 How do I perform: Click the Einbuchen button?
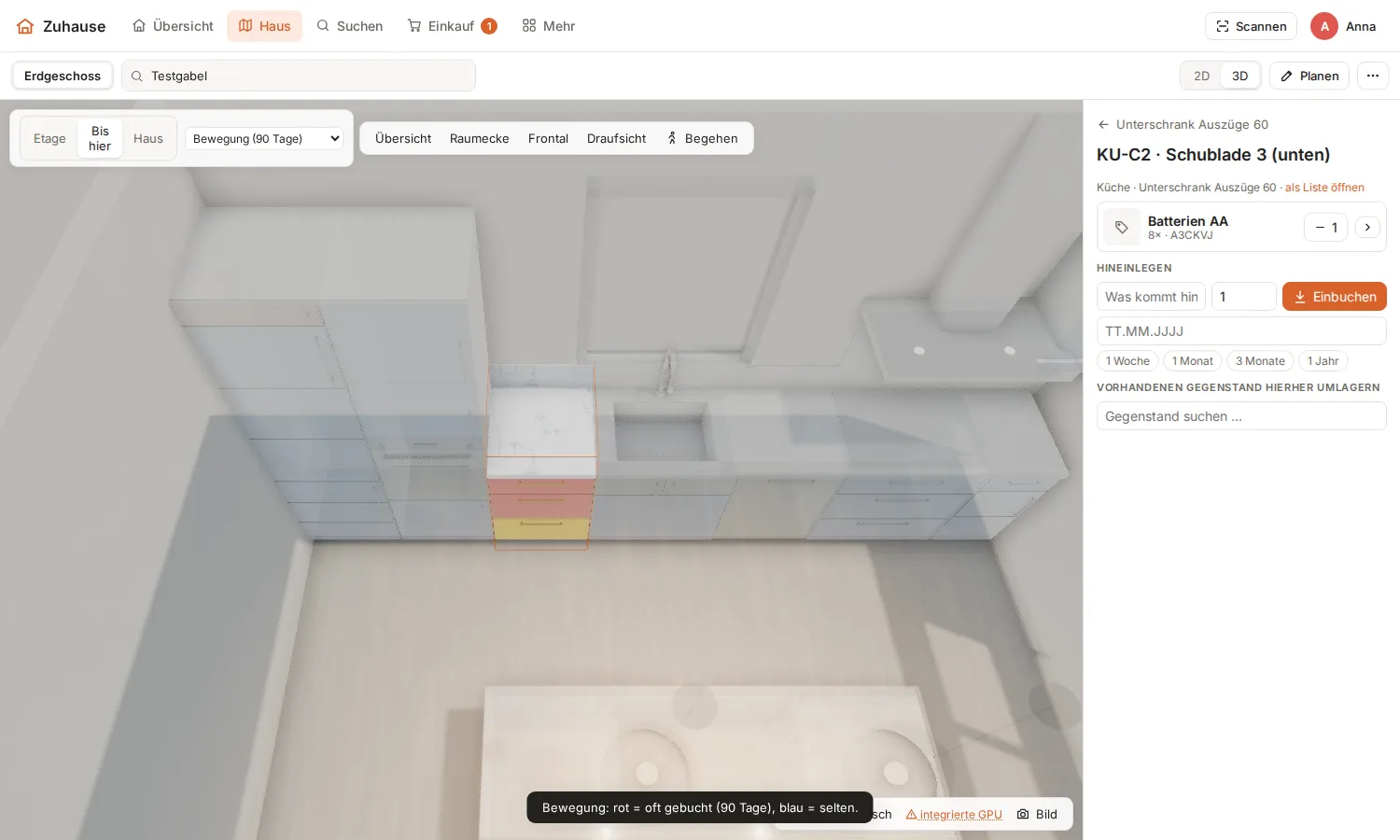pyautogui.click(x=1335, y=297)
